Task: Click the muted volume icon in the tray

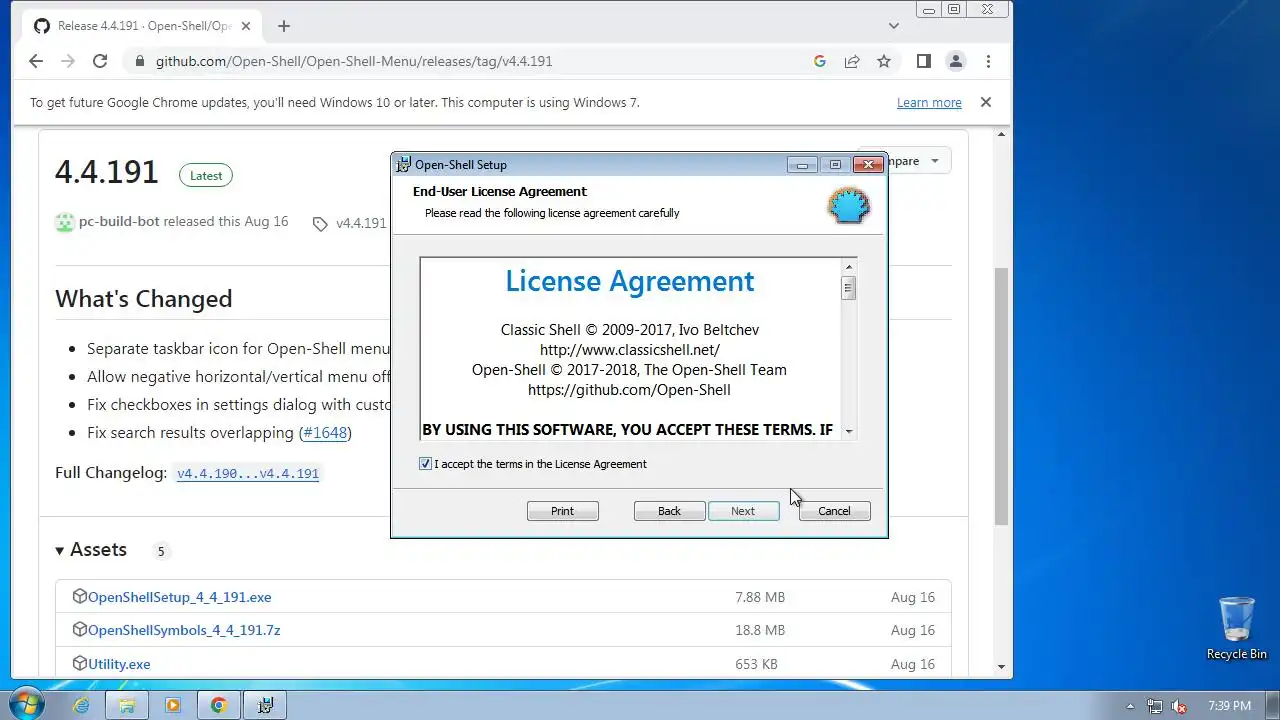Action: coord(1180,706)
